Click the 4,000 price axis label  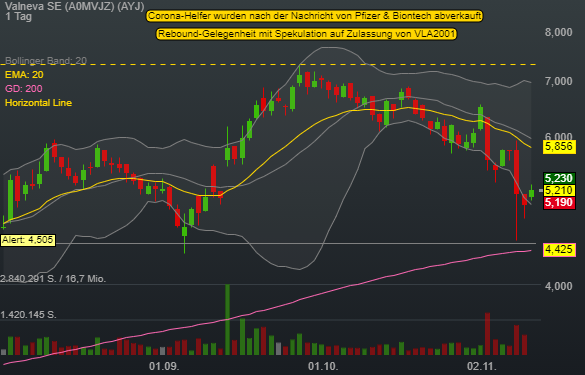point(559,286)
